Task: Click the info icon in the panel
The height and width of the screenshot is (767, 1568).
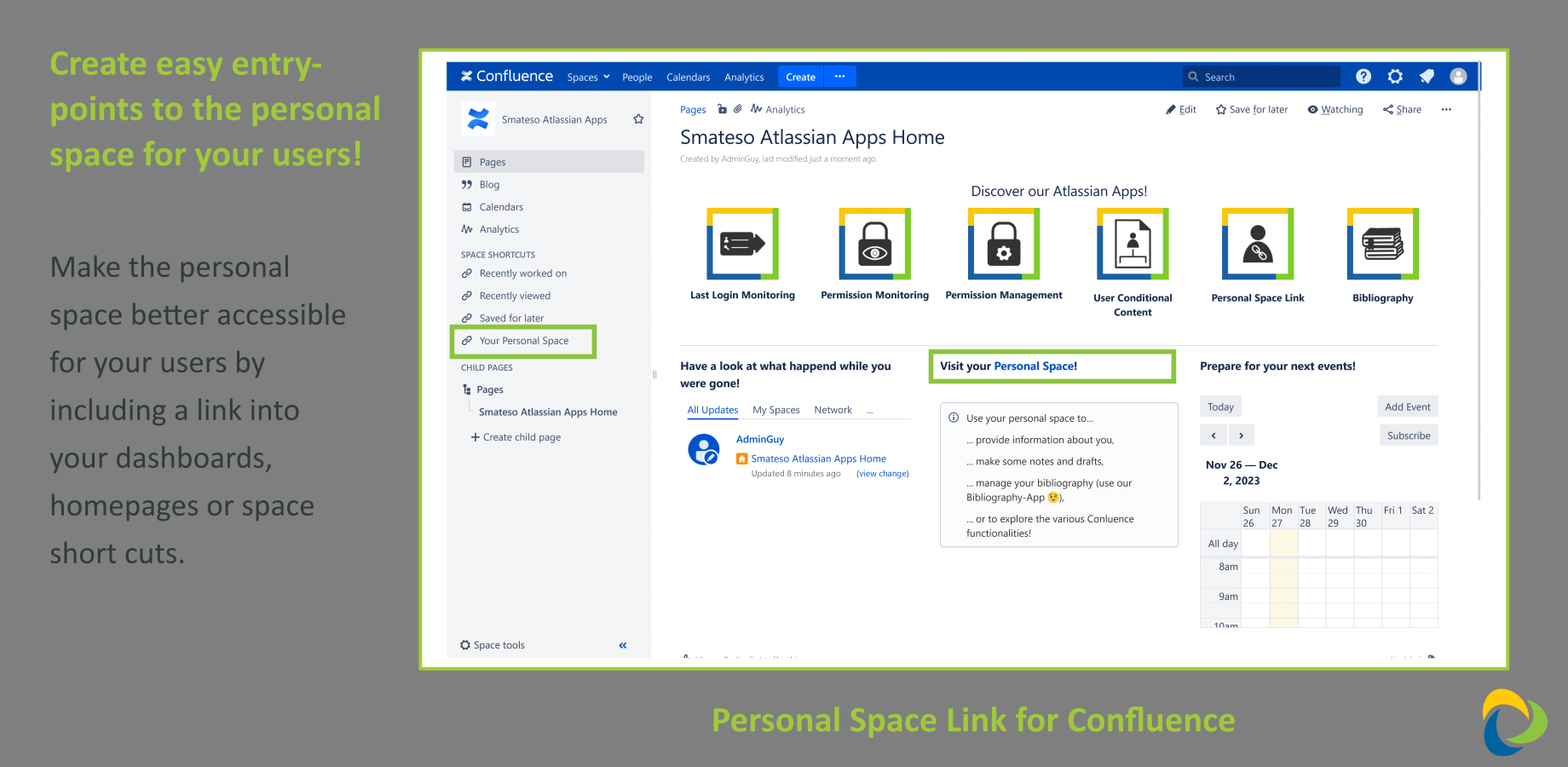Action: (954, 418)
